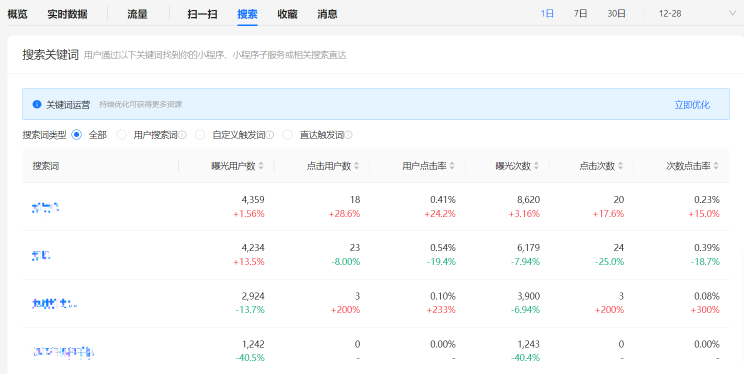Viewport: 744px width, 374px height.
Task: Click the info icon next to 自定义触发词
Action: 270,135
